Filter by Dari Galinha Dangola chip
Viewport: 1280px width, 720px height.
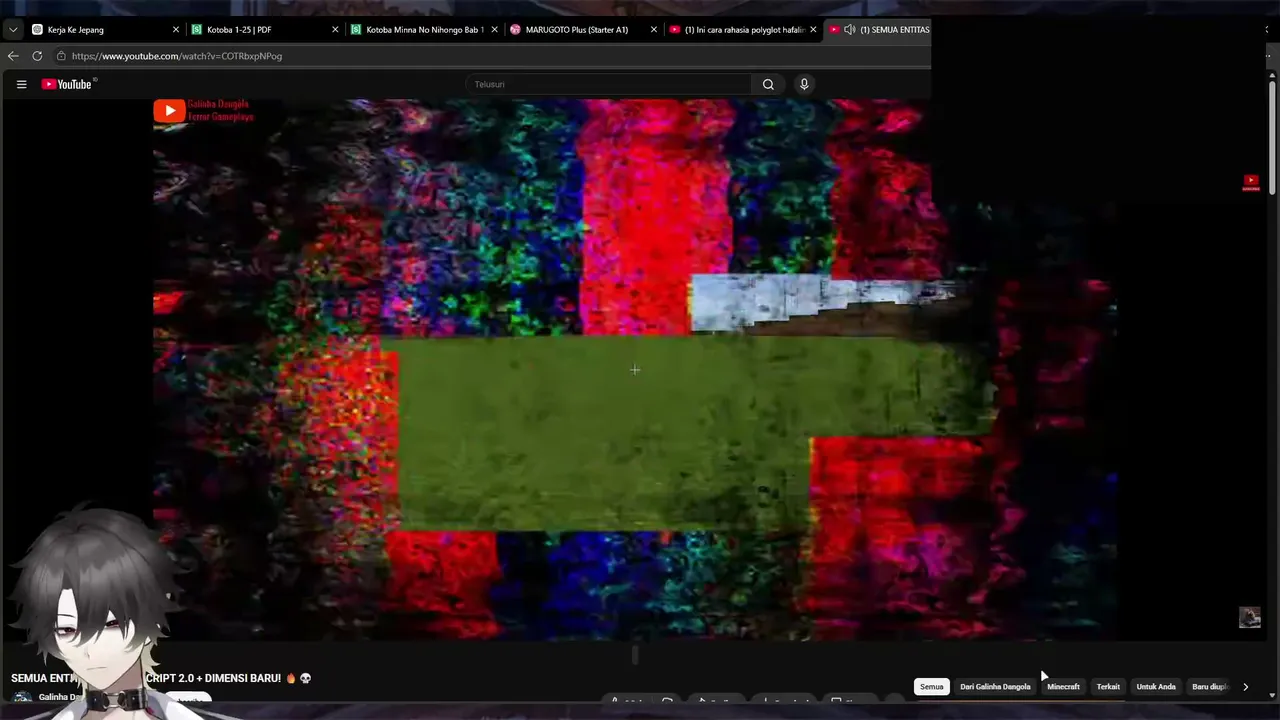point(995,687)
